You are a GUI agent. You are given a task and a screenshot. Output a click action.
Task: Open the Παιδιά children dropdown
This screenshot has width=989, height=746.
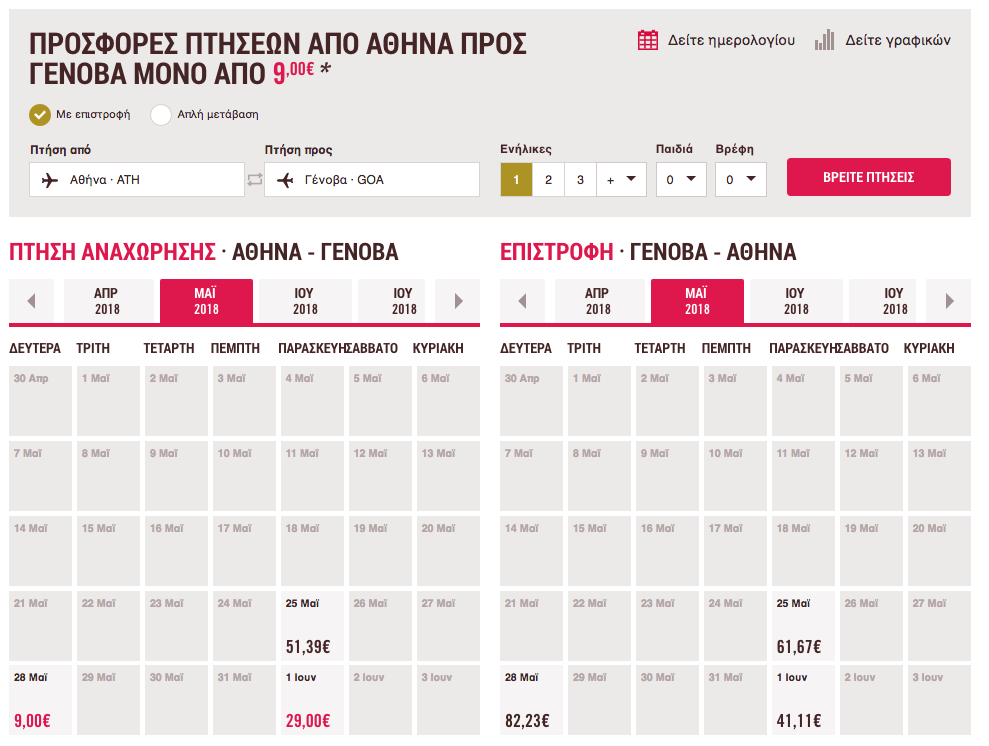pyautogui.click(x=681, y=180)
